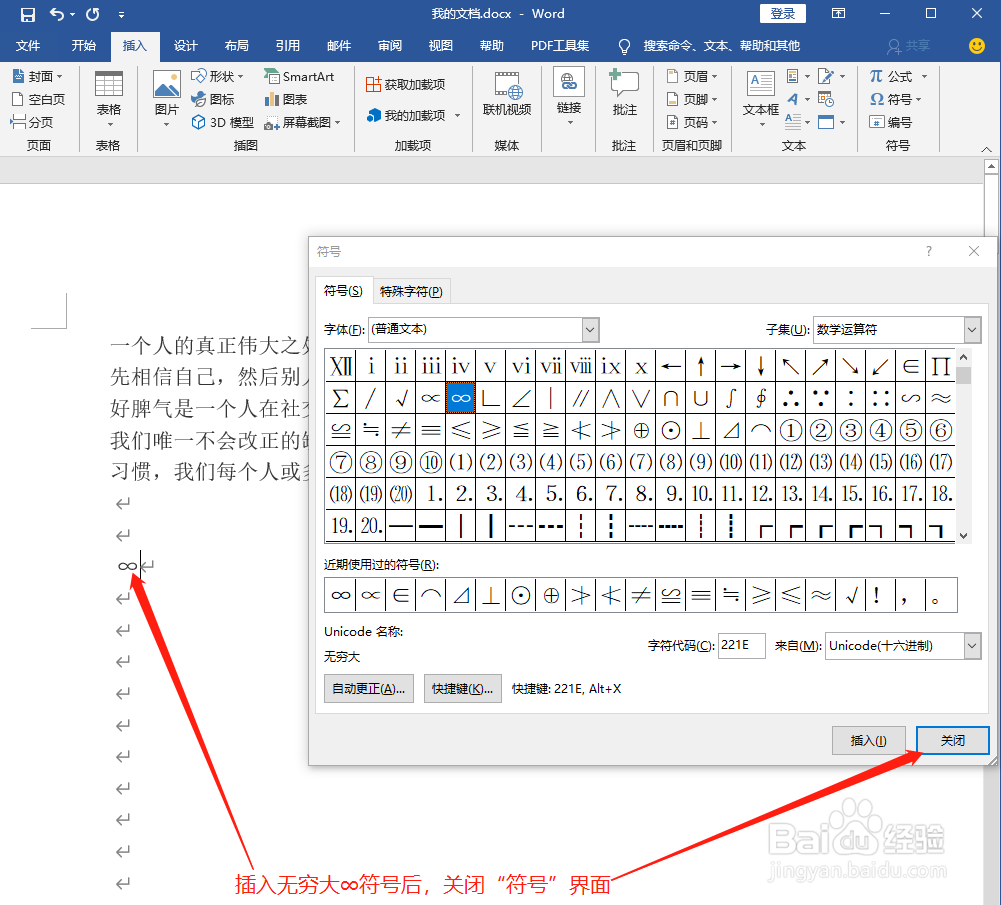Image resolution: width=1001 pixels, height=905 pixels.
Task: Insert a cover page (封面)
Action: 38,77
